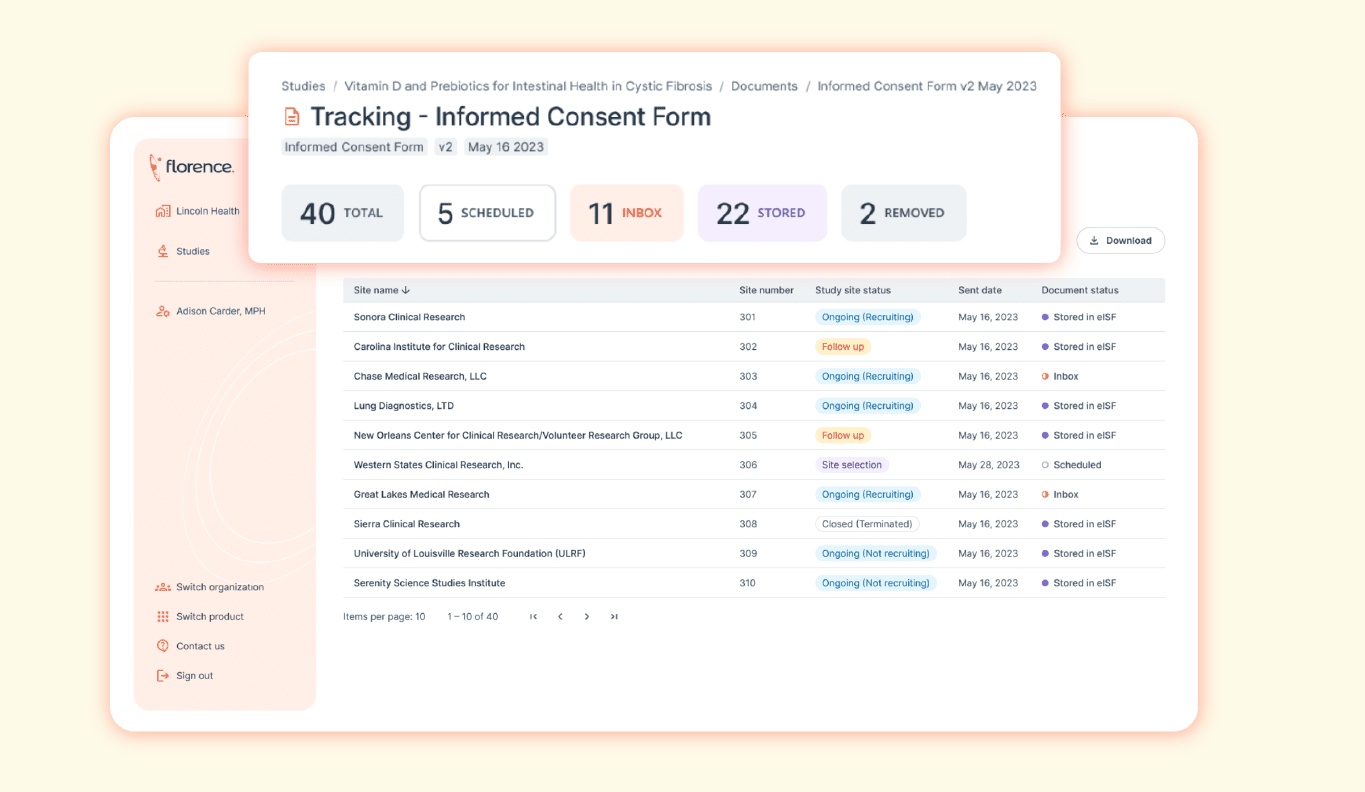Click the document icon beside Tracking title

pos(292,117)
